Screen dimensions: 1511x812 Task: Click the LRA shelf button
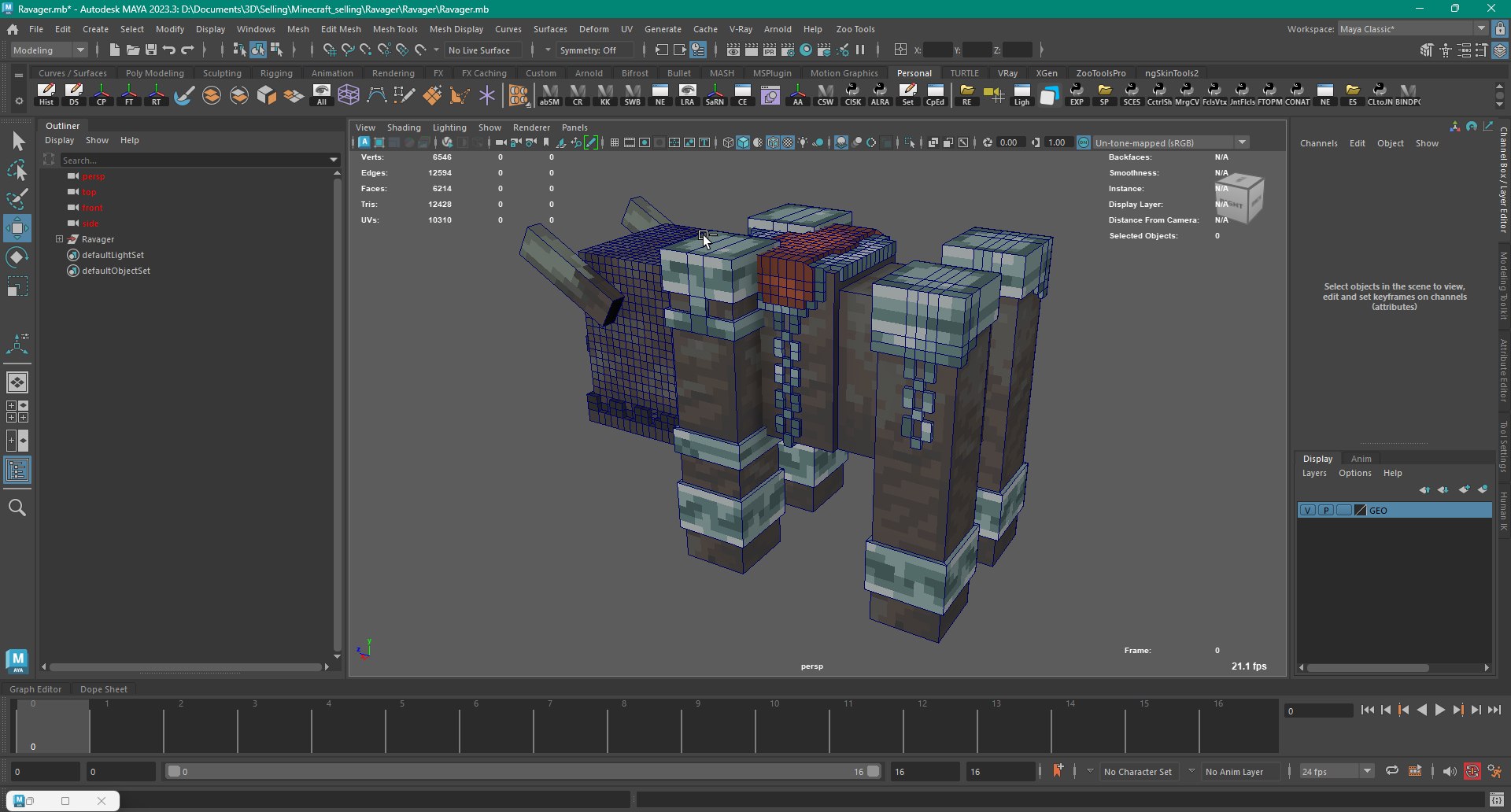pyautogui.click(x=687, y=95)
